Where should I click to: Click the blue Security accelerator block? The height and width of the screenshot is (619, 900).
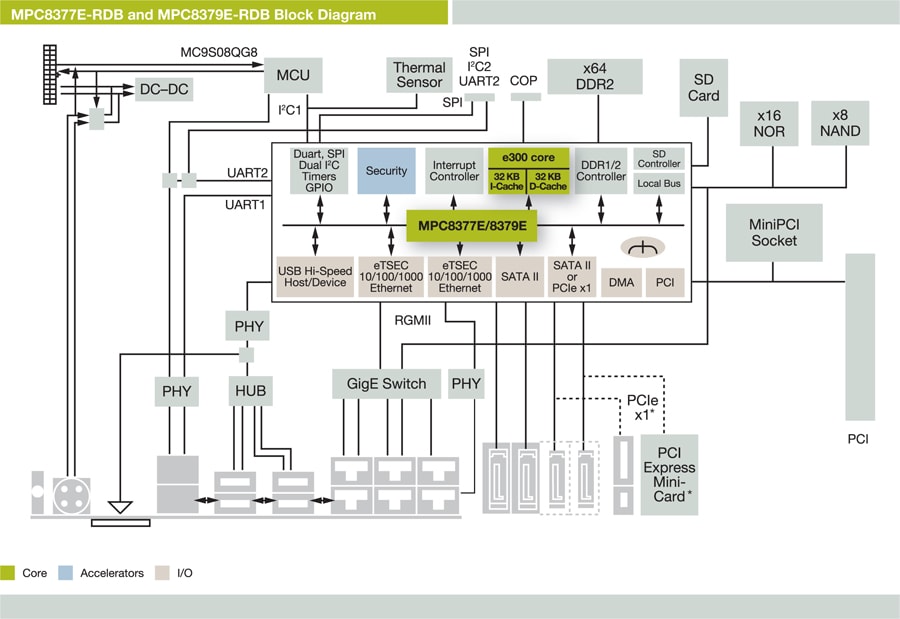click(x=386, y=171)
